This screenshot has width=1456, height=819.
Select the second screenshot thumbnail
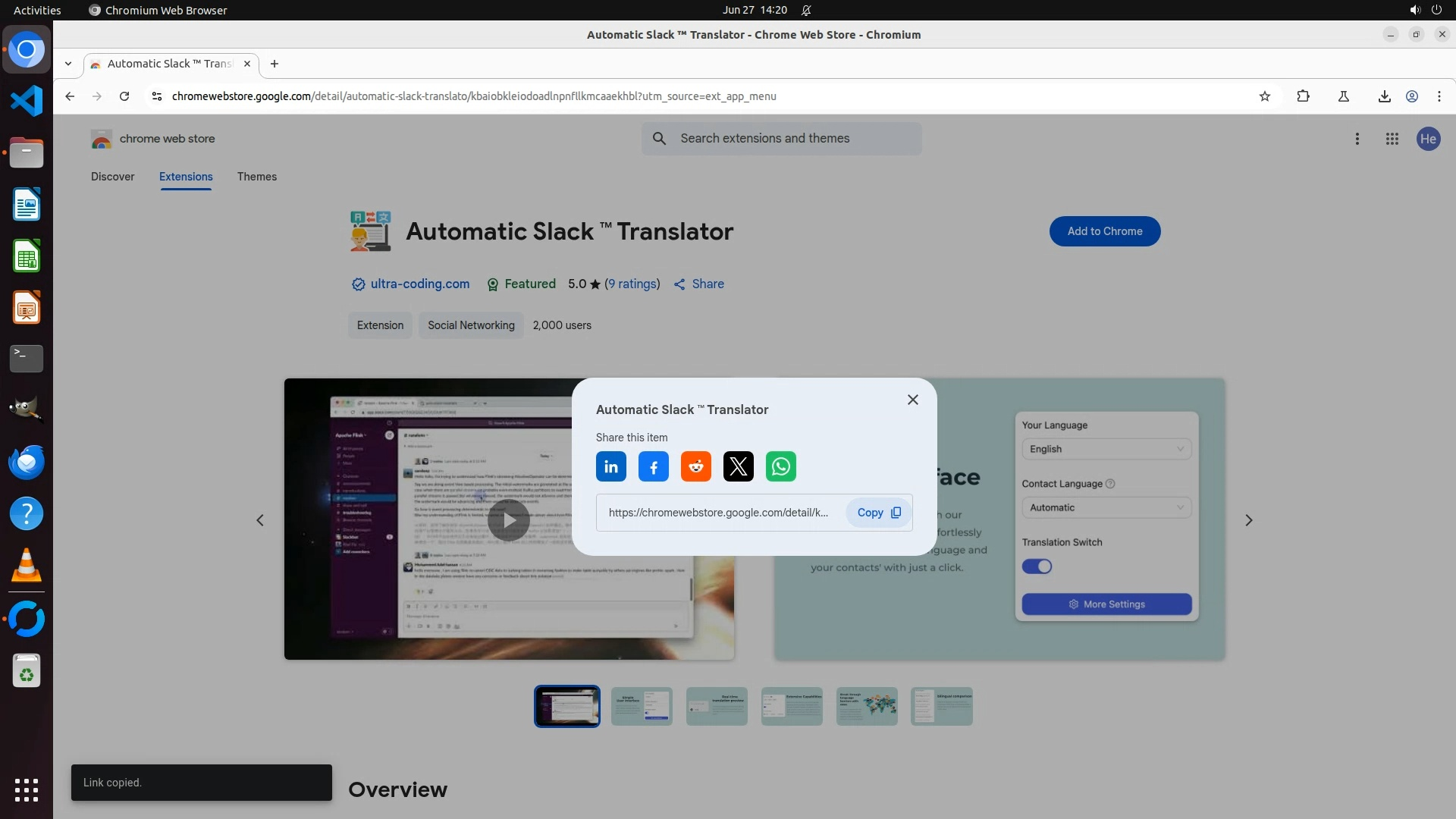click(642, 706)
